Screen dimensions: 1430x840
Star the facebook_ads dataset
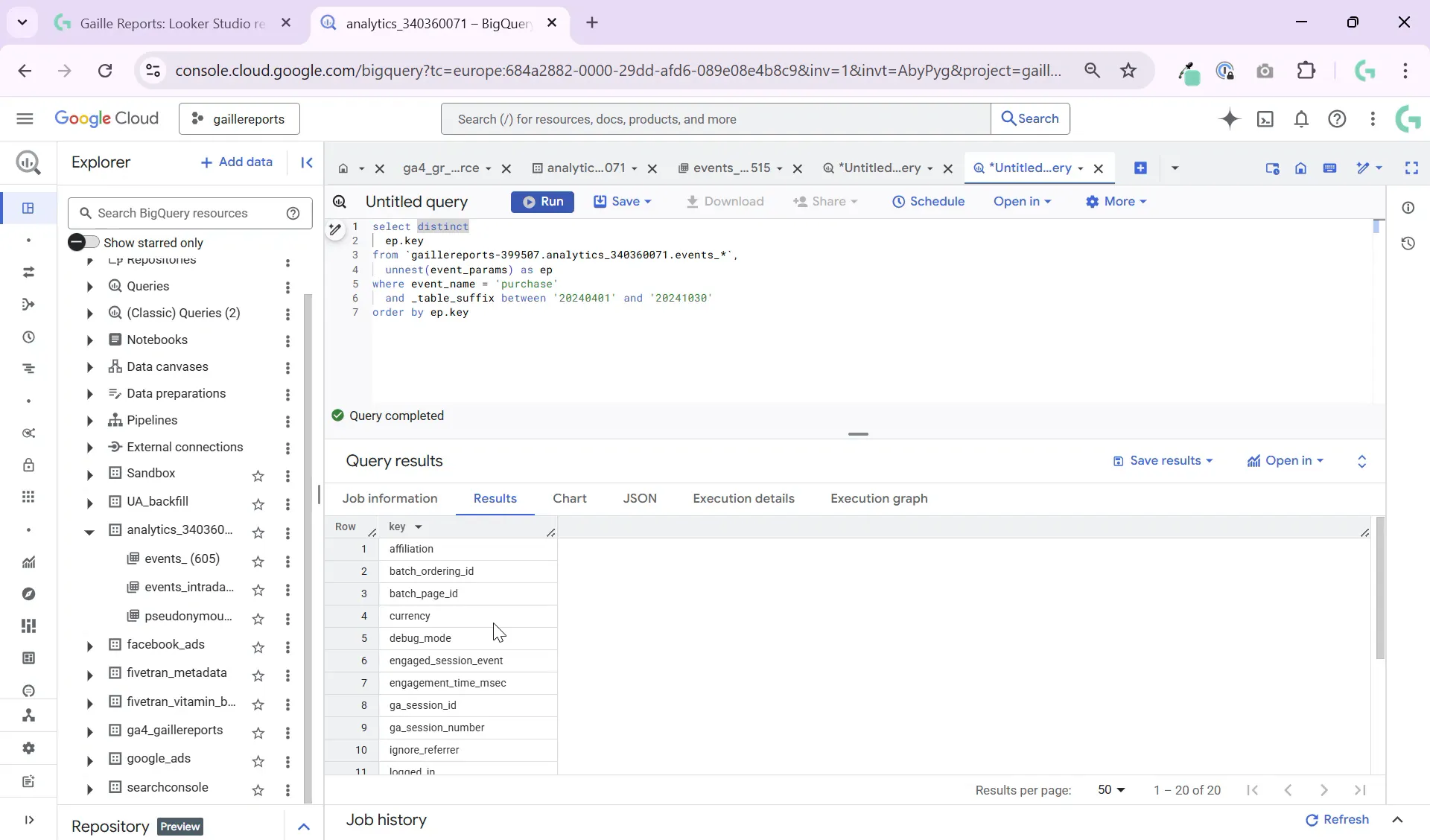pos(258,647)
